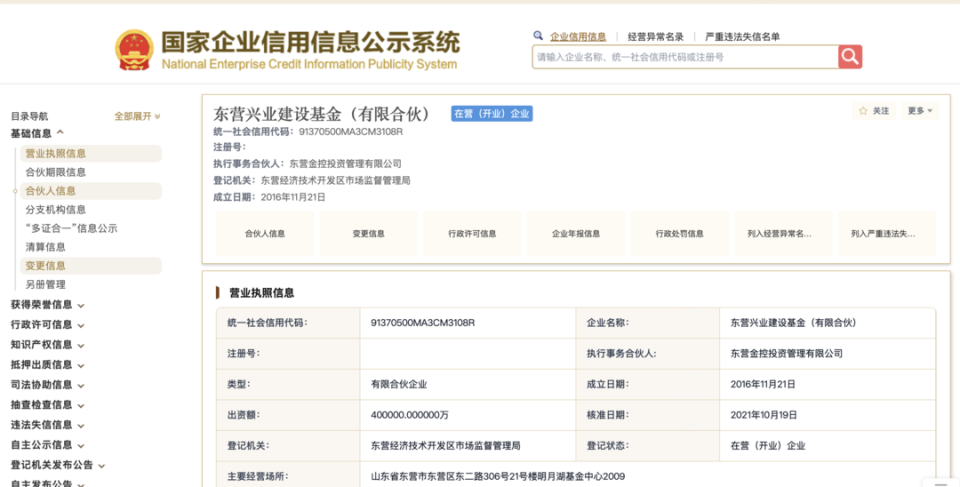The image size is (960, 487).
Task: Open 清算信息 in the sidebar
Action: (x=45, y=247)
